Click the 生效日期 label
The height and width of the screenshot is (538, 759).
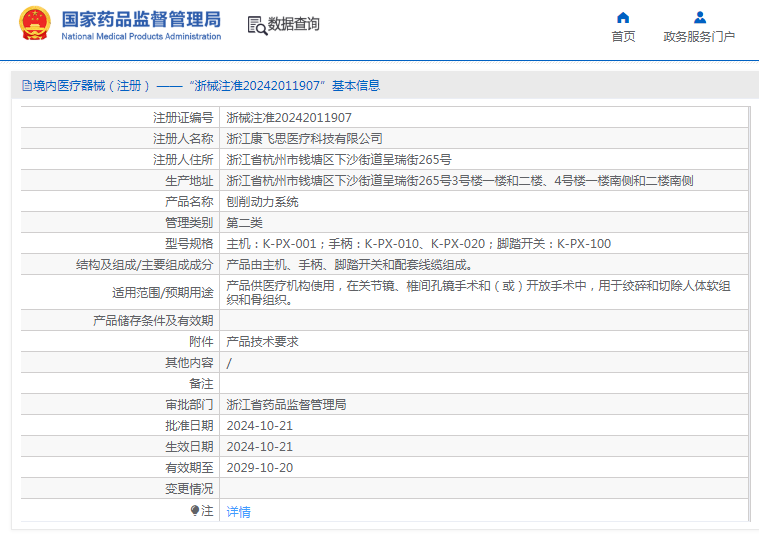tap(189, 447)
